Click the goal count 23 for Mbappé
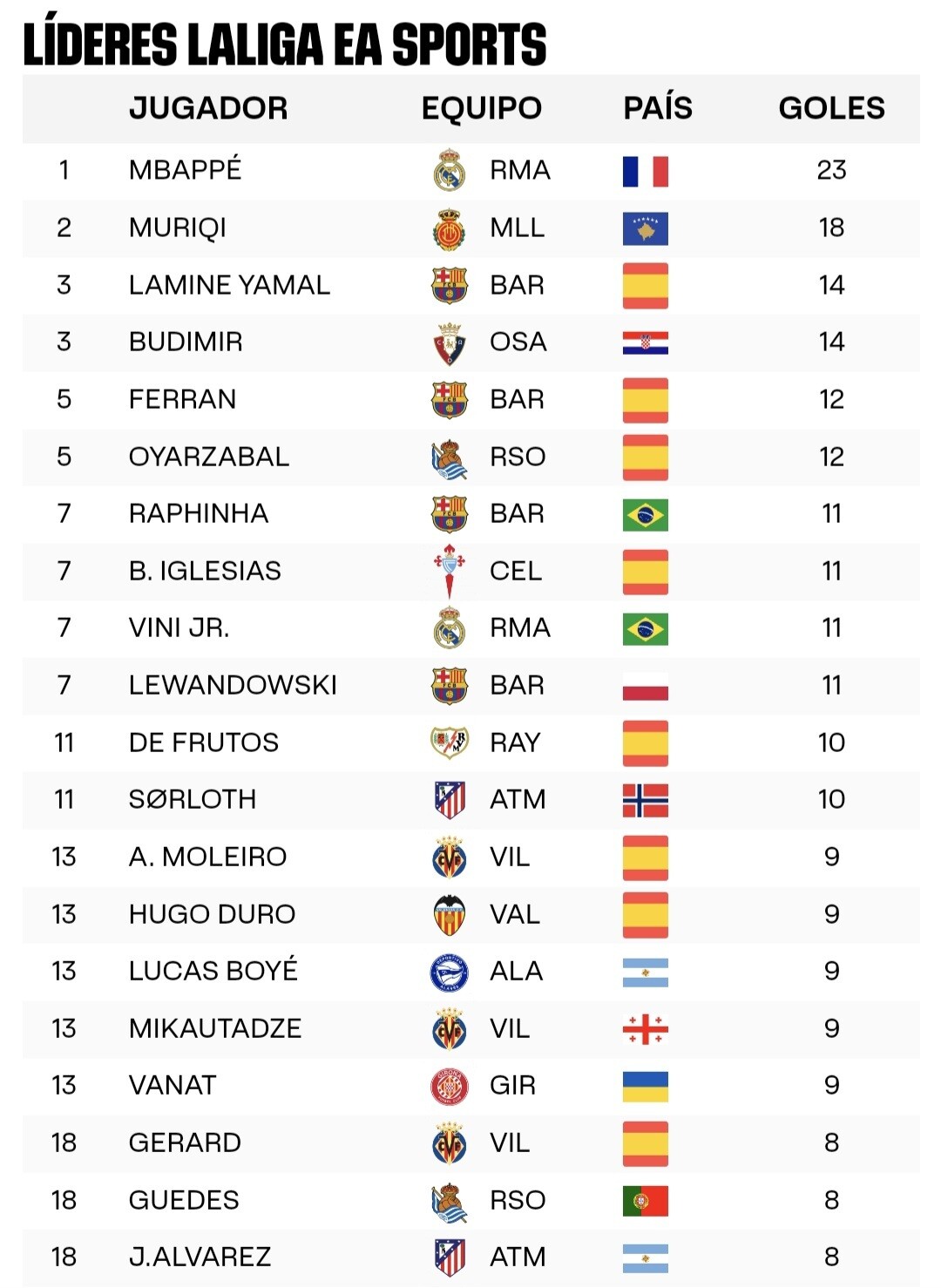Image resolution: width=941 pixels, height=1288 pixels. click(x=831, y=170)
